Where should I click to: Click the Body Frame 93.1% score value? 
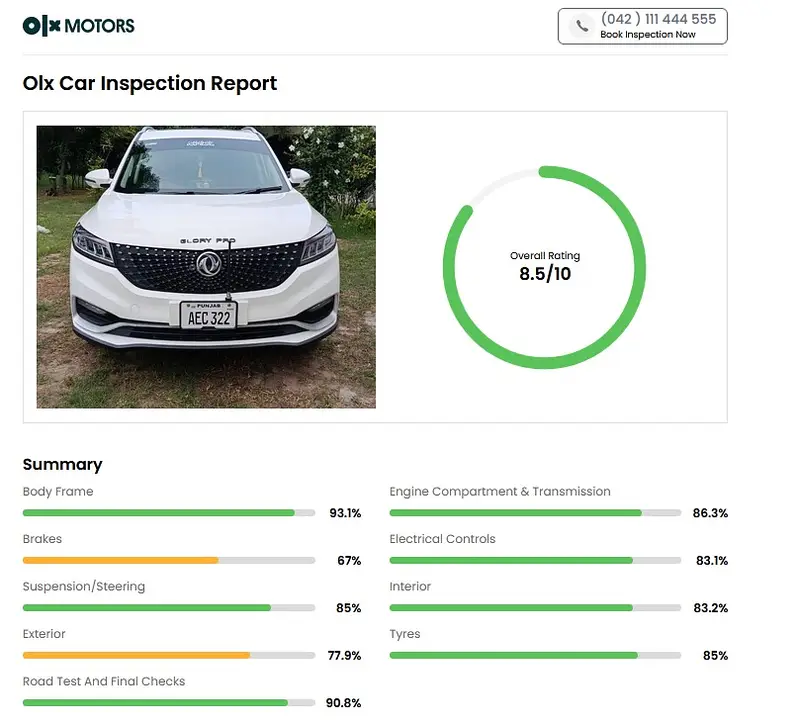[x=345, y=513]
